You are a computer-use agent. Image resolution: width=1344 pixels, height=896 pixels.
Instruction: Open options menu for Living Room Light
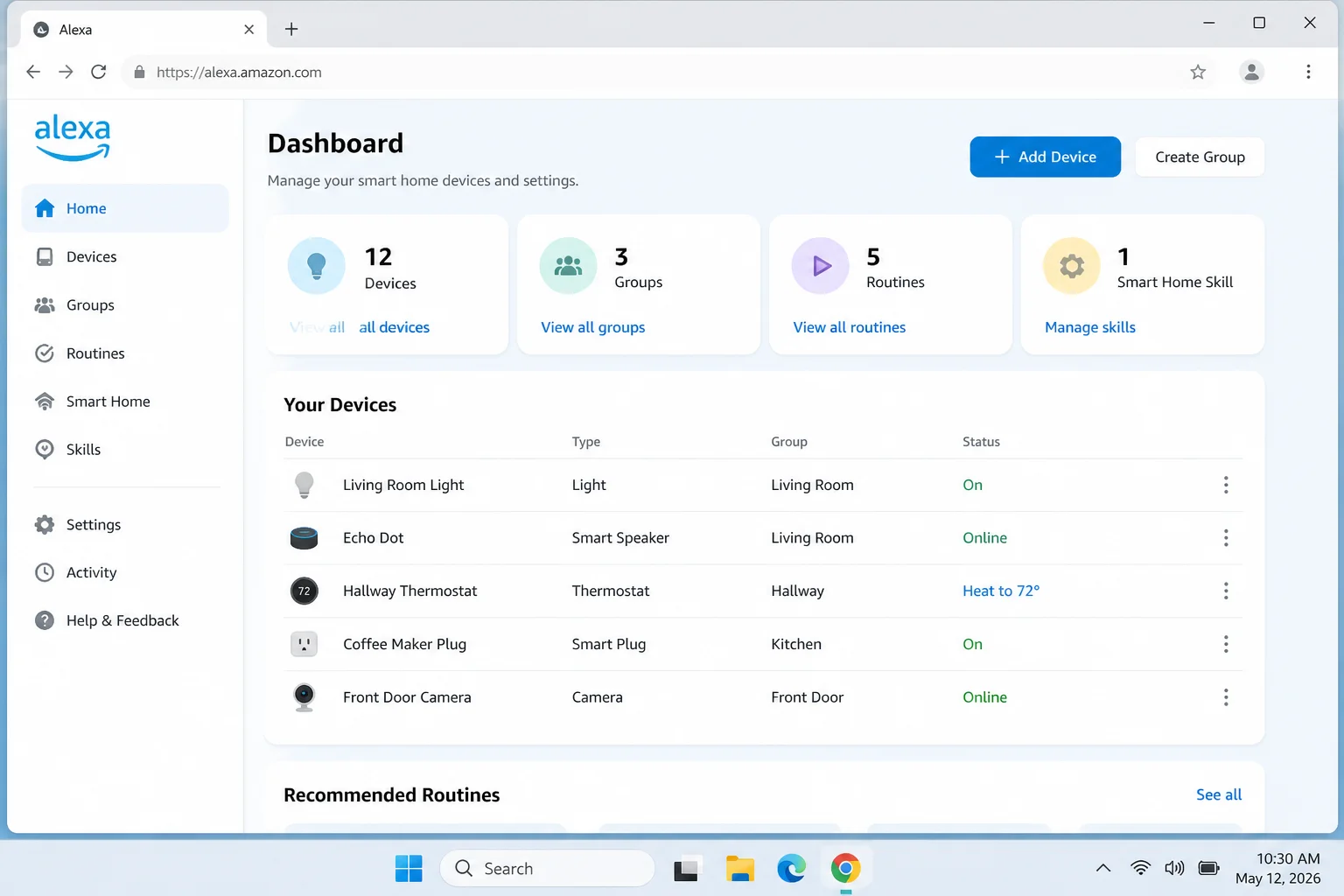click(x=1226, y=485)
